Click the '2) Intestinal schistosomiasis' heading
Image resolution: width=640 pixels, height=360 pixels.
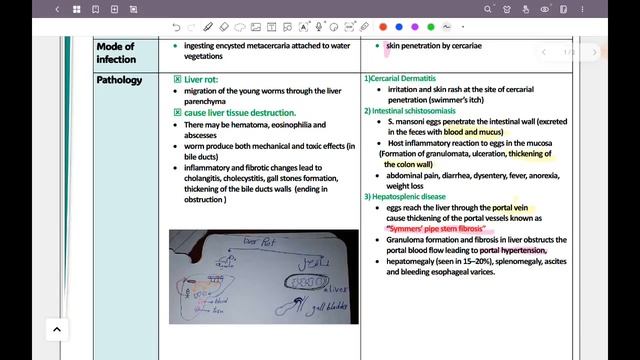click(410, 111)
